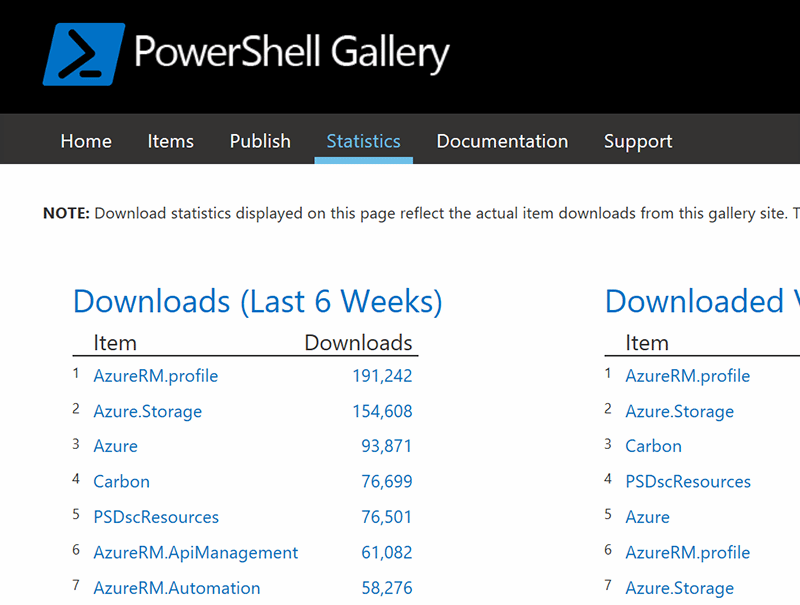This screenshot has width=800, height=605.
Task: Open the AzureRM.Automation module link
Action: point(176,588)
